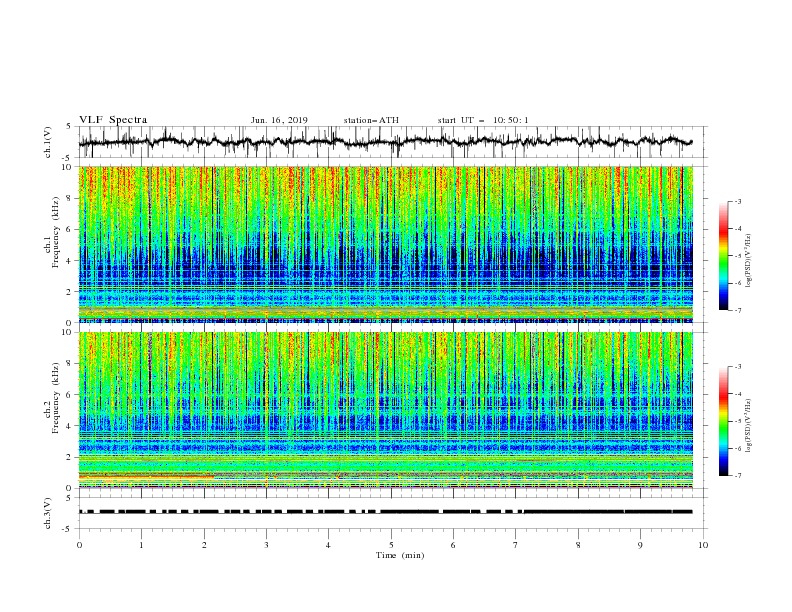Viewport: 792px width, 612px height.
Task: Click inside the ch.1 spectrogram panel
Action: point(385,244)
